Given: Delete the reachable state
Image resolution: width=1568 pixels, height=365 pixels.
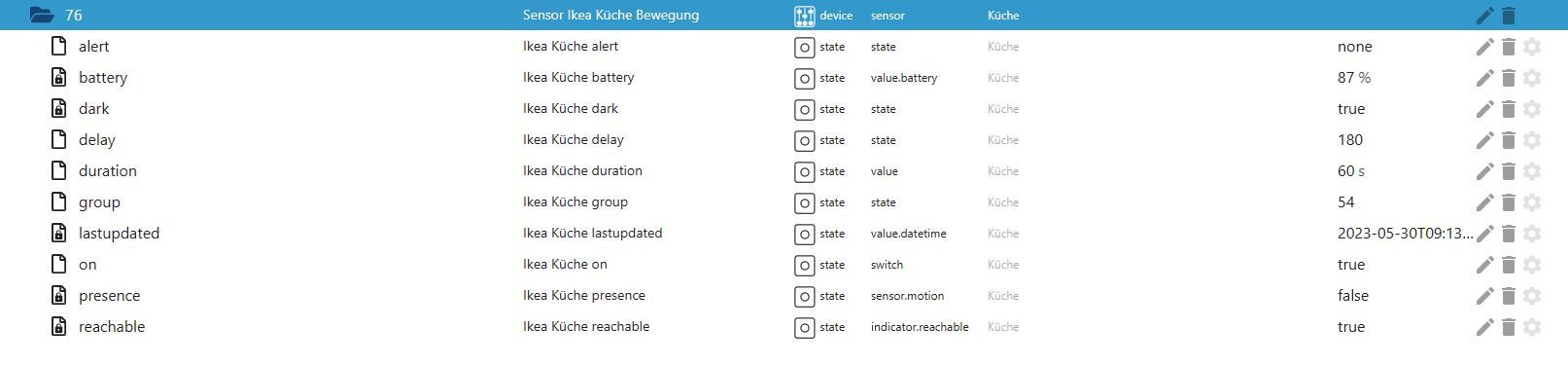Looking at the screenshot, I should 1508,327.
